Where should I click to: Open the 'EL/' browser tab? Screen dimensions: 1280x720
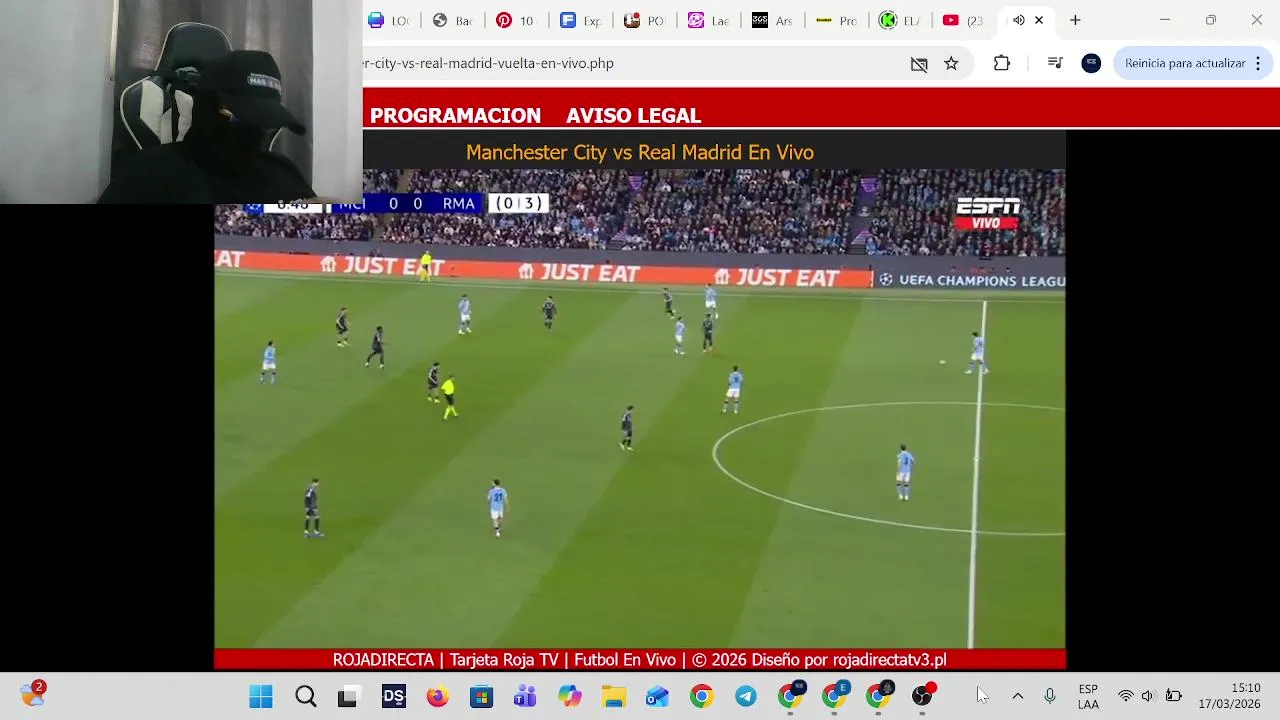[x=900, y=20]
